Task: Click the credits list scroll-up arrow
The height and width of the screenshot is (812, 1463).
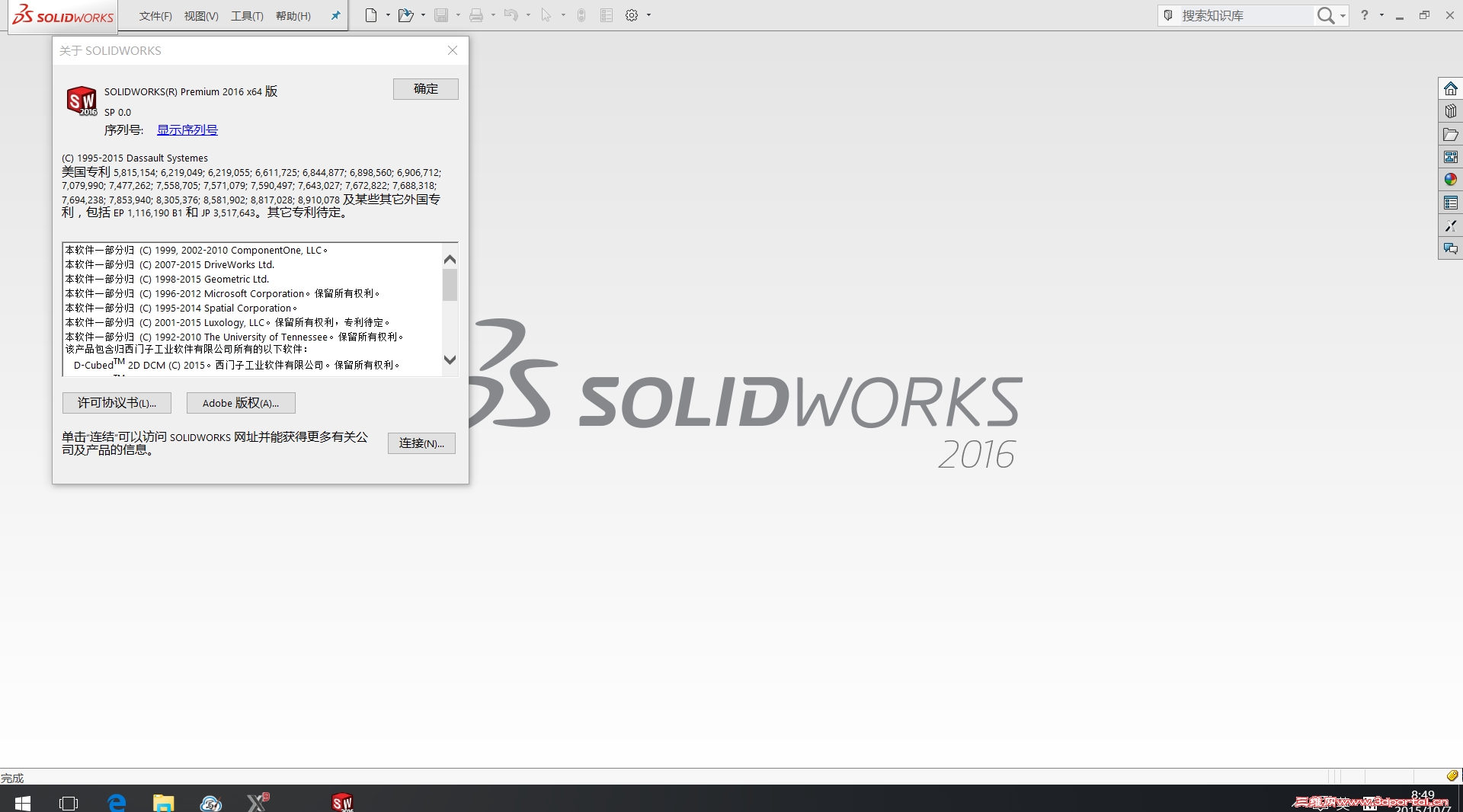Action: [x=450, y=259]
